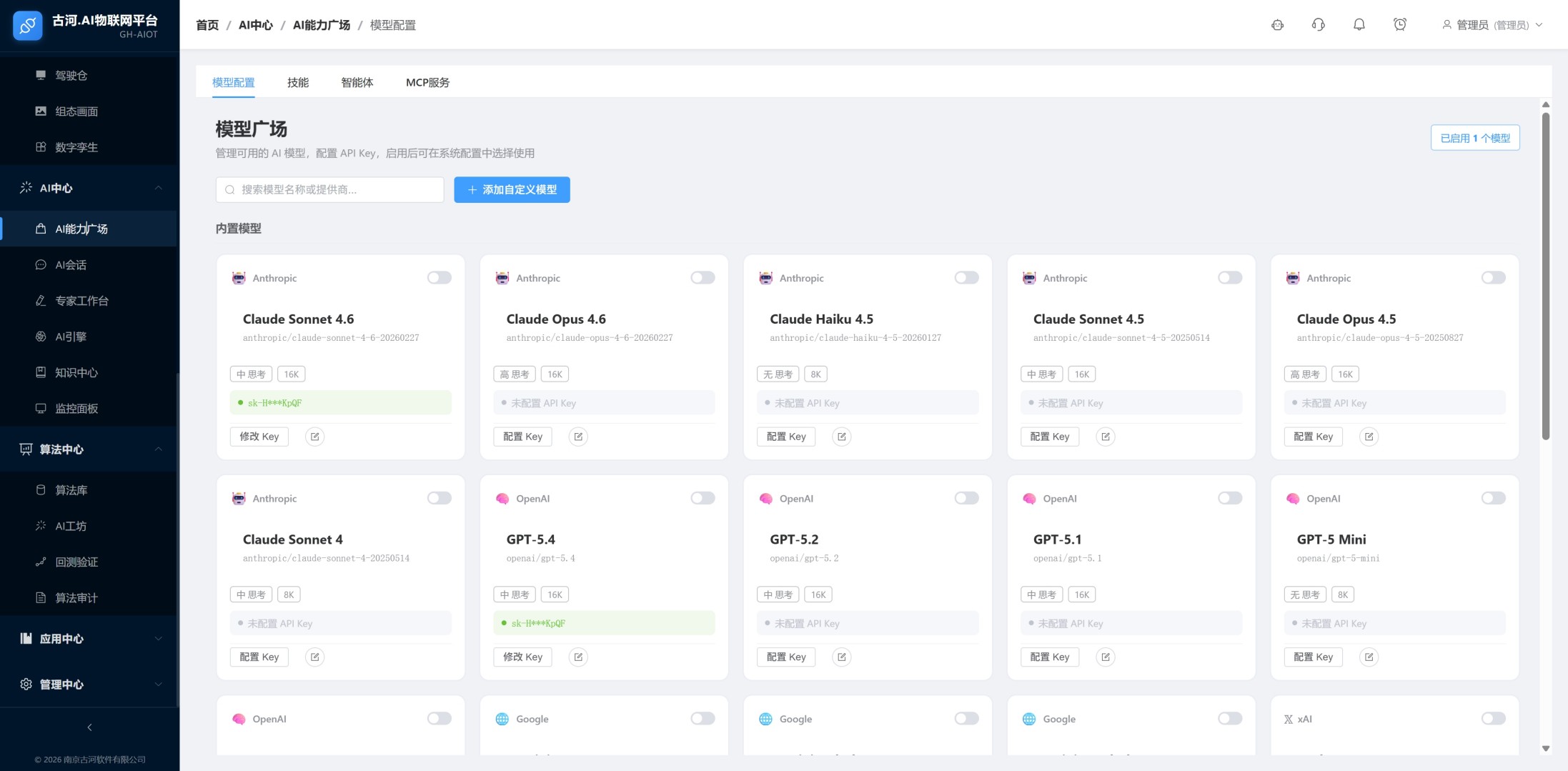1568x771 pixels.
Task: Switch to the 智能体 tab
Action: click(357, 83)
